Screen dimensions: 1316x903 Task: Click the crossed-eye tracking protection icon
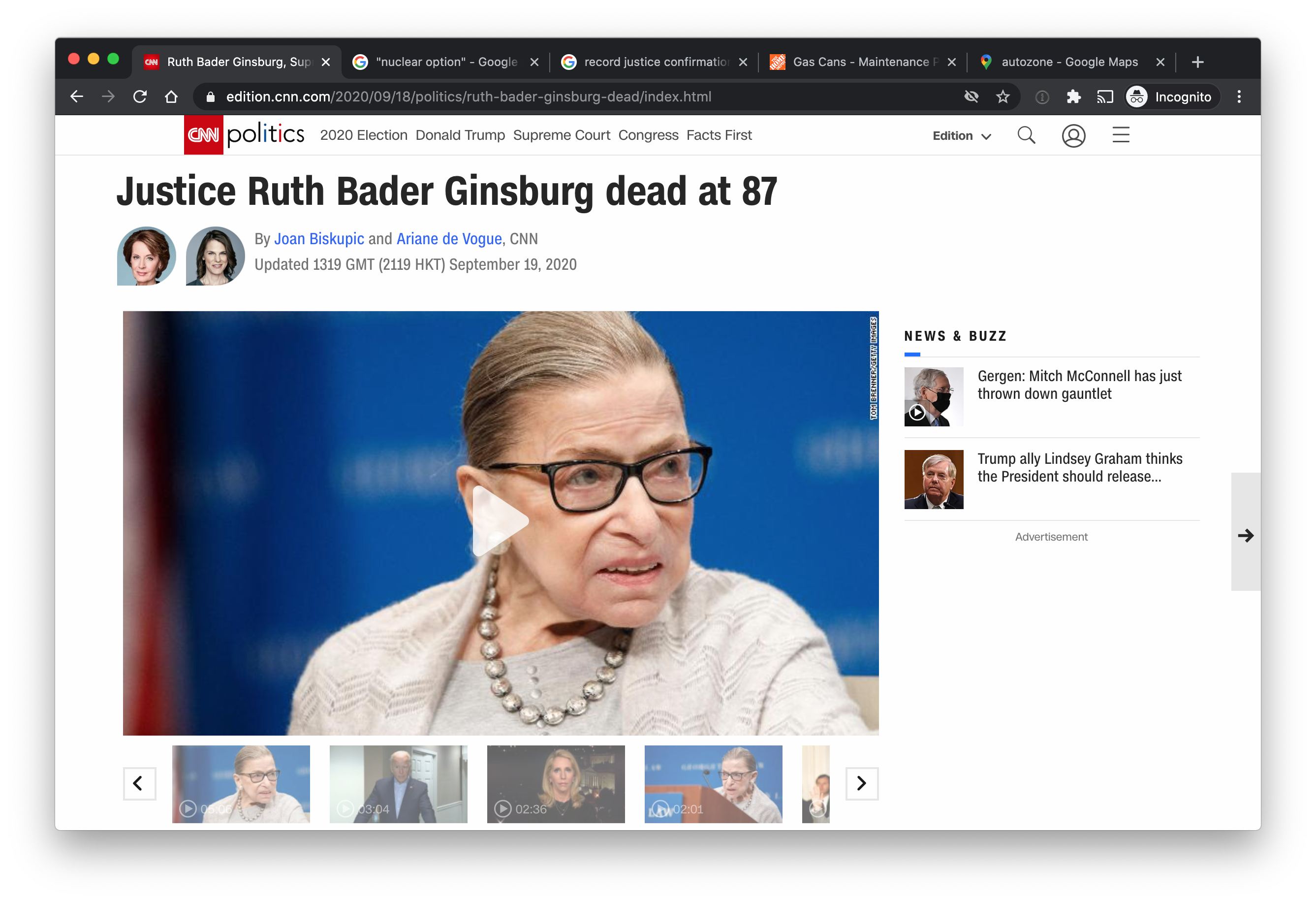971,97
